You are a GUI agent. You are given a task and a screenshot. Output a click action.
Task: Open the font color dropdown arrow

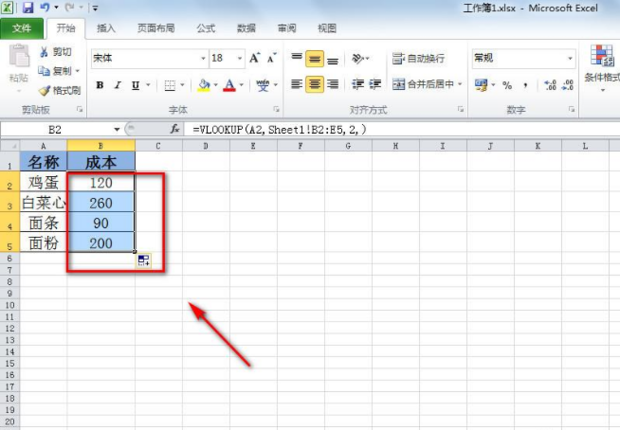[241, 85]
